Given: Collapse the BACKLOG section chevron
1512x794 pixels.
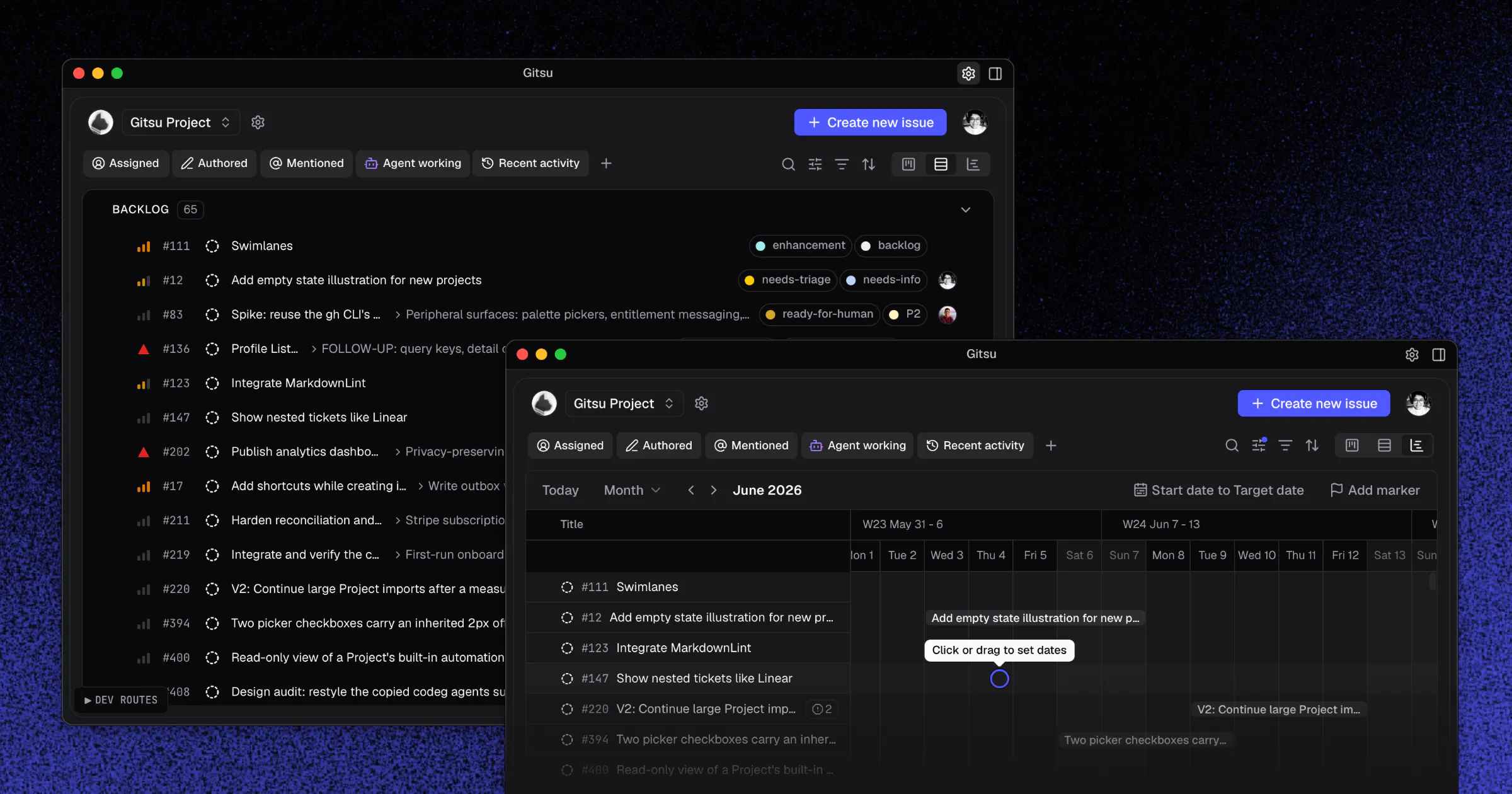Looking at the screenshot, I should [x=965, y=210].
